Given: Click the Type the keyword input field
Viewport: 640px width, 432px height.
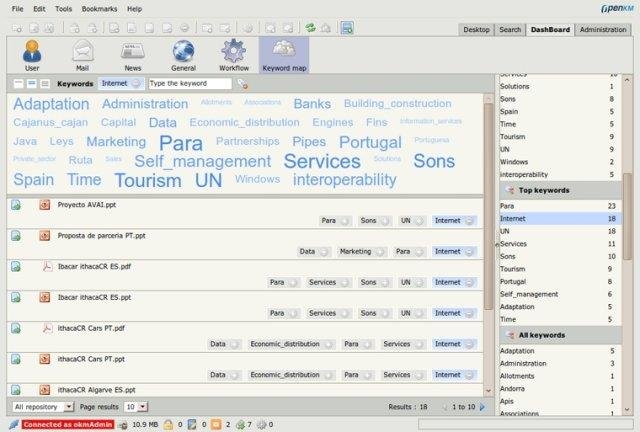Looking at the screenshot, I should (189, 84).
